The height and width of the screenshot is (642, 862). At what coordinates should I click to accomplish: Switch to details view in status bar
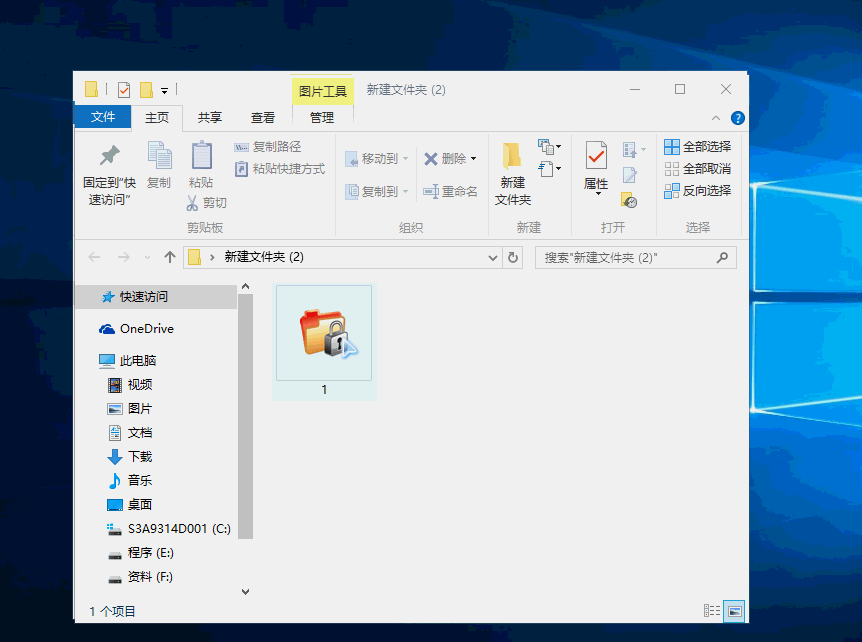pos(712,611)
